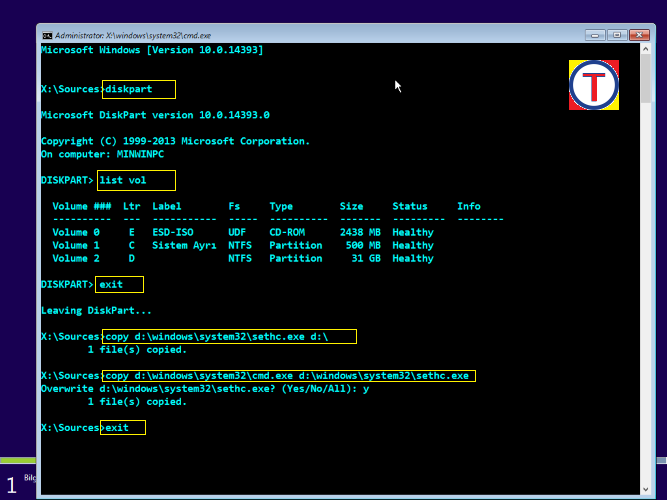Image resolution: width=667 pixels, height=500 pixels.
Task: Click the 'ESD-ISO' label cell
Action: click(x=173, y=232)
